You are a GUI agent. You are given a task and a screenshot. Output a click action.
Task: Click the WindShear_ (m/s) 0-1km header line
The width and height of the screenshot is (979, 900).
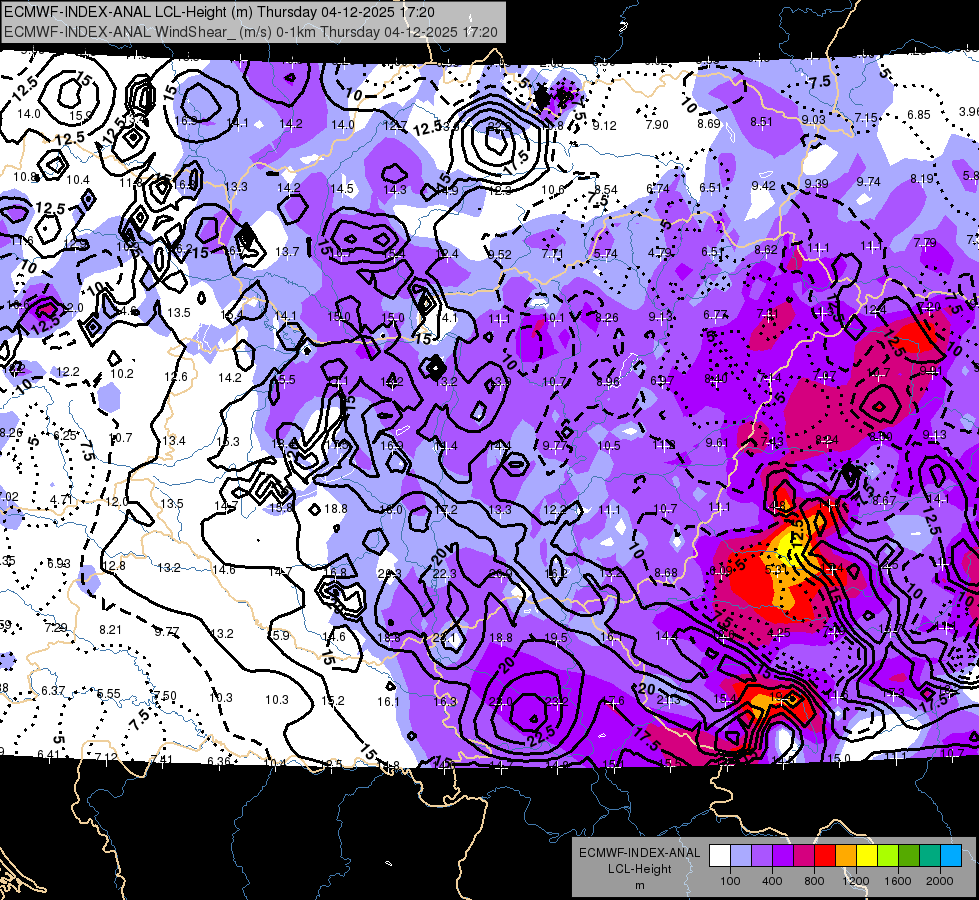(x=251, y=32)
